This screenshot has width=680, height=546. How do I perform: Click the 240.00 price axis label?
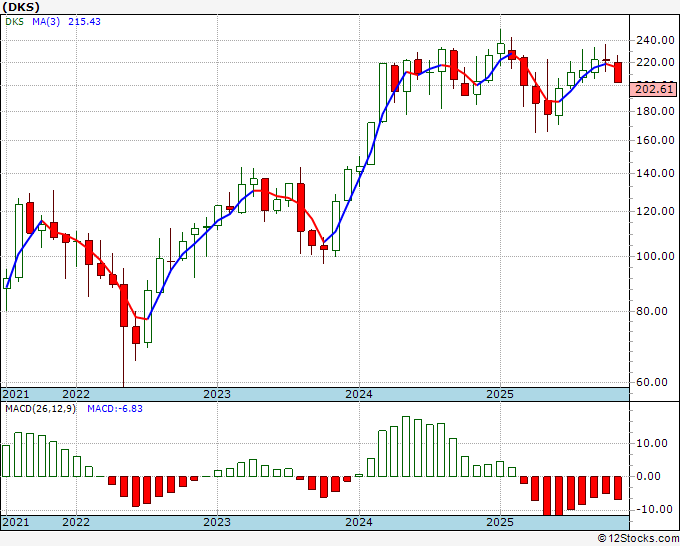[x=655, y=40]
